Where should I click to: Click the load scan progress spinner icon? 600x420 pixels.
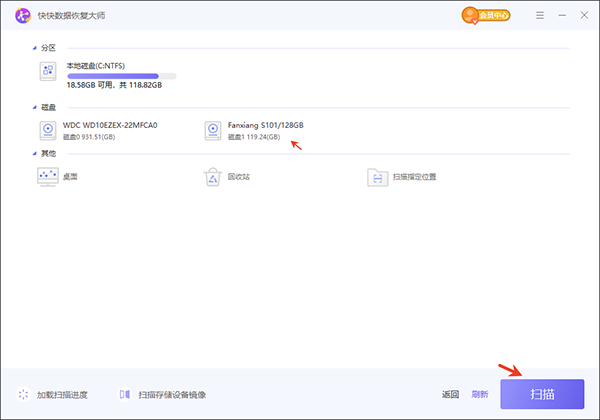pyautogui.click(x=23, y=394)
